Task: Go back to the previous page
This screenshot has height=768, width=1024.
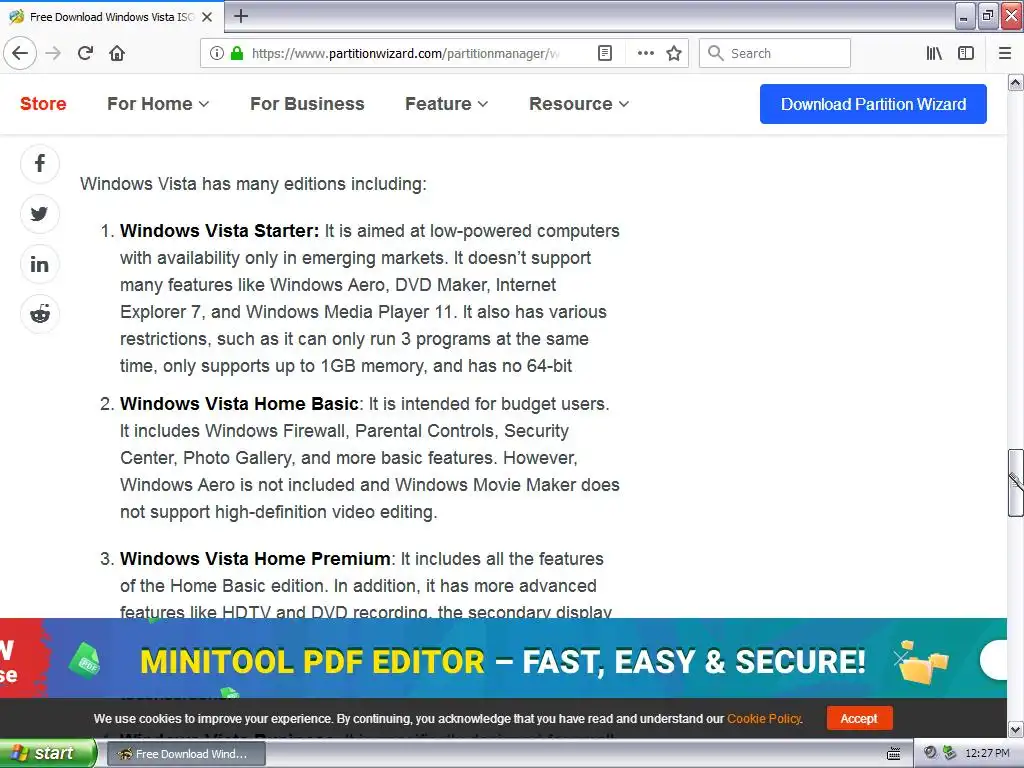Action: (20, 53)
